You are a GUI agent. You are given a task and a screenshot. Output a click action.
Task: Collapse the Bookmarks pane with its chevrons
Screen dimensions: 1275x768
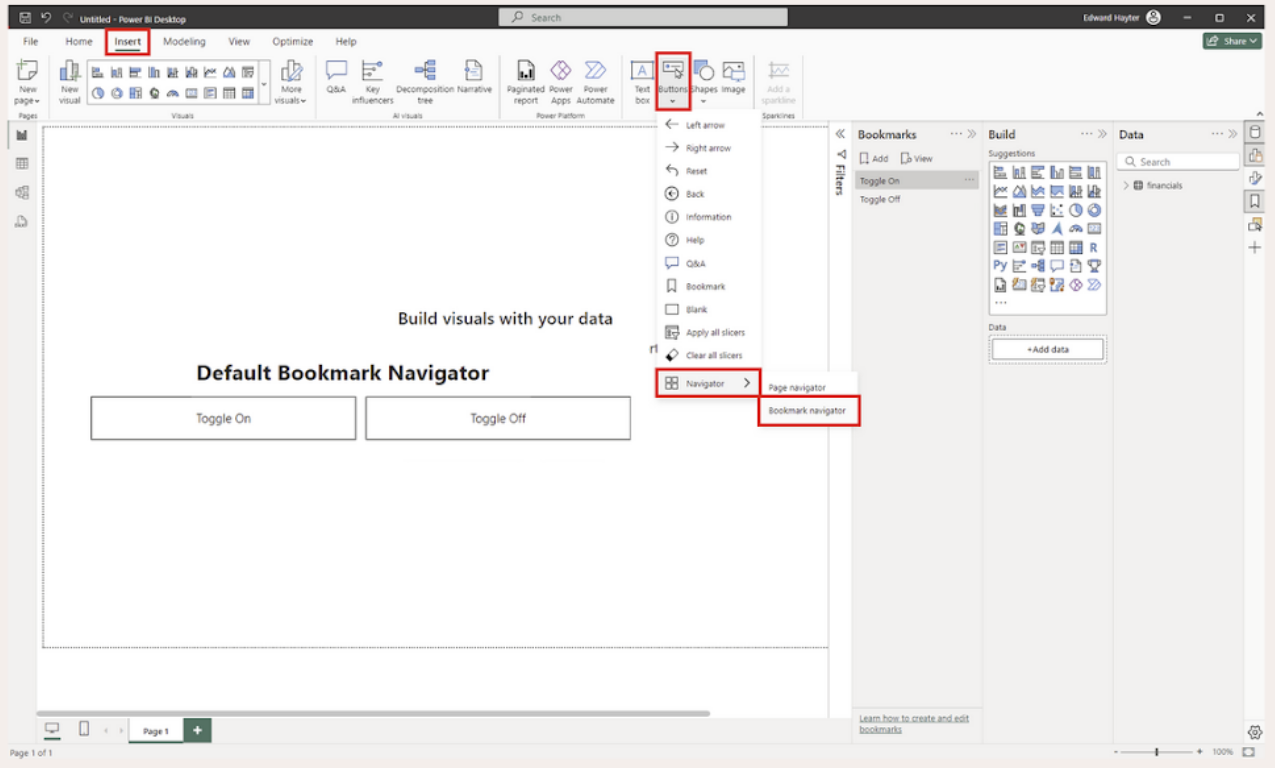pos(971,134)
